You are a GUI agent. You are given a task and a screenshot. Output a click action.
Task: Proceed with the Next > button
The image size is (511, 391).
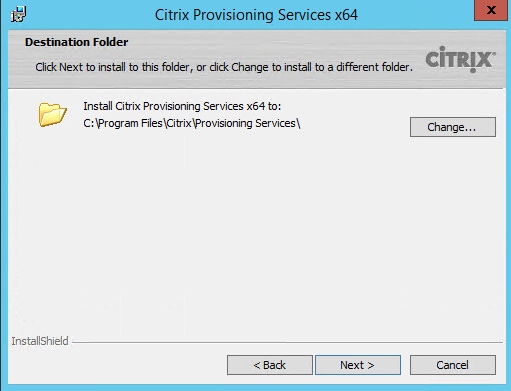click(358, 365)
